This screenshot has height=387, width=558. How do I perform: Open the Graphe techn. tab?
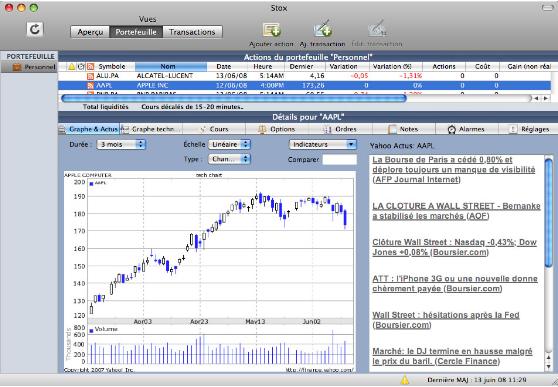click(x=151, y=129)
